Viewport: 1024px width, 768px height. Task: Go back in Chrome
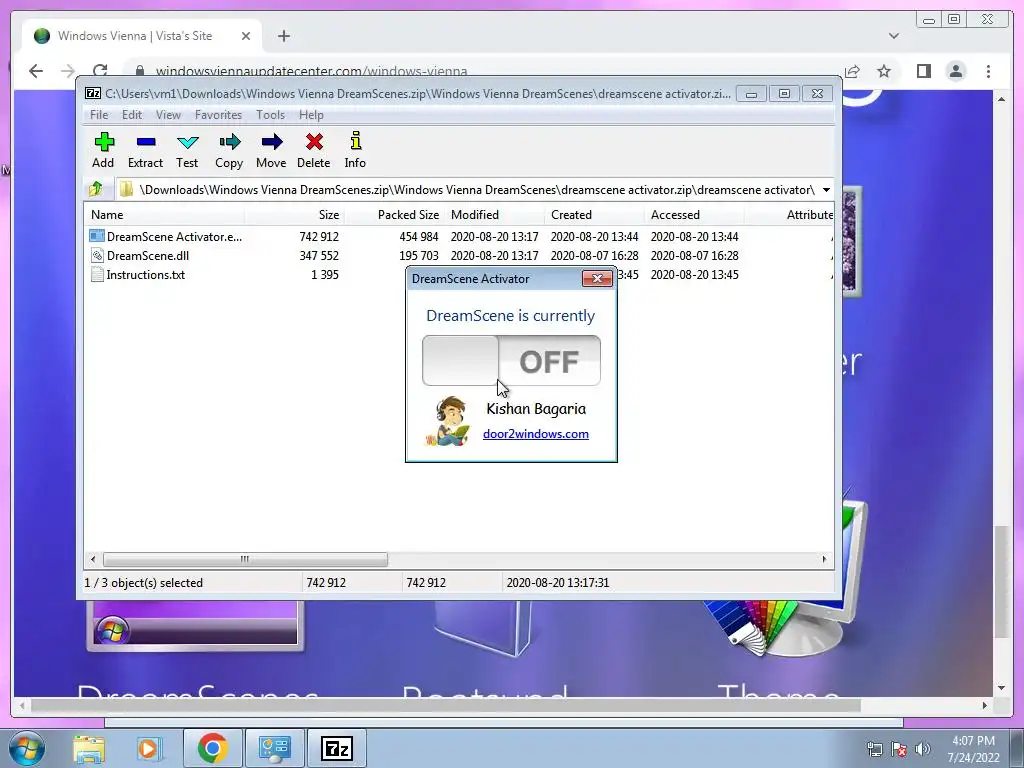36,71
